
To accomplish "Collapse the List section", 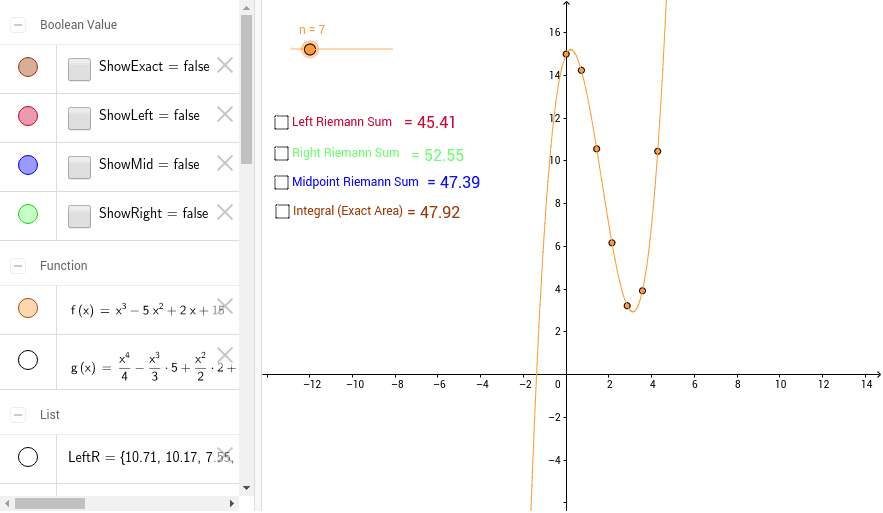I will 18,415.
